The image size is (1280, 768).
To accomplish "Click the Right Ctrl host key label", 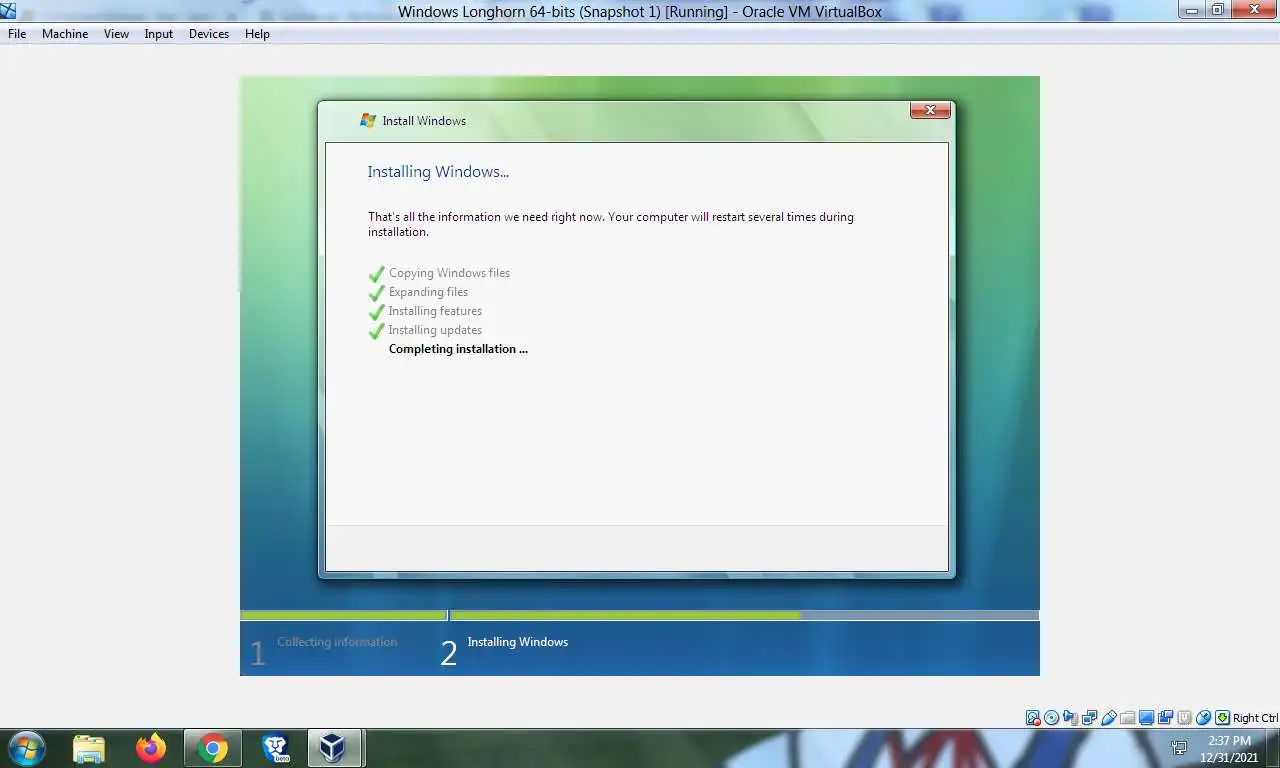I will [x=1255, y=718].
